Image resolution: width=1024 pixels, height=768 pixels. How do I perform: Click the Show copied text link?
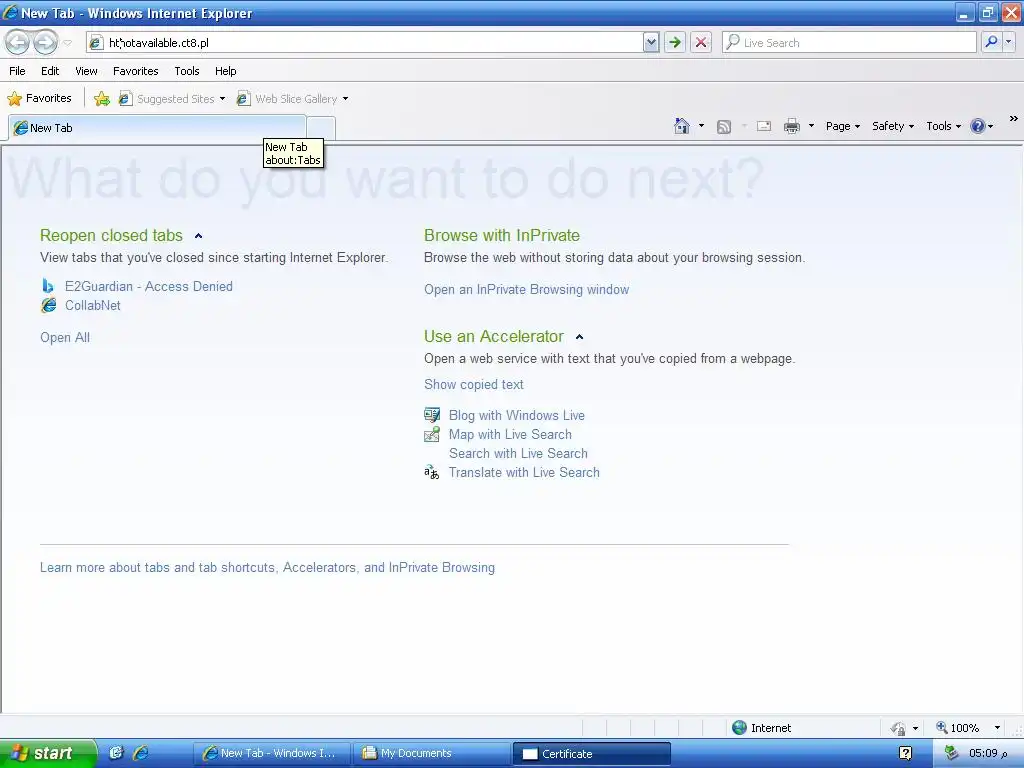point(473,385)
